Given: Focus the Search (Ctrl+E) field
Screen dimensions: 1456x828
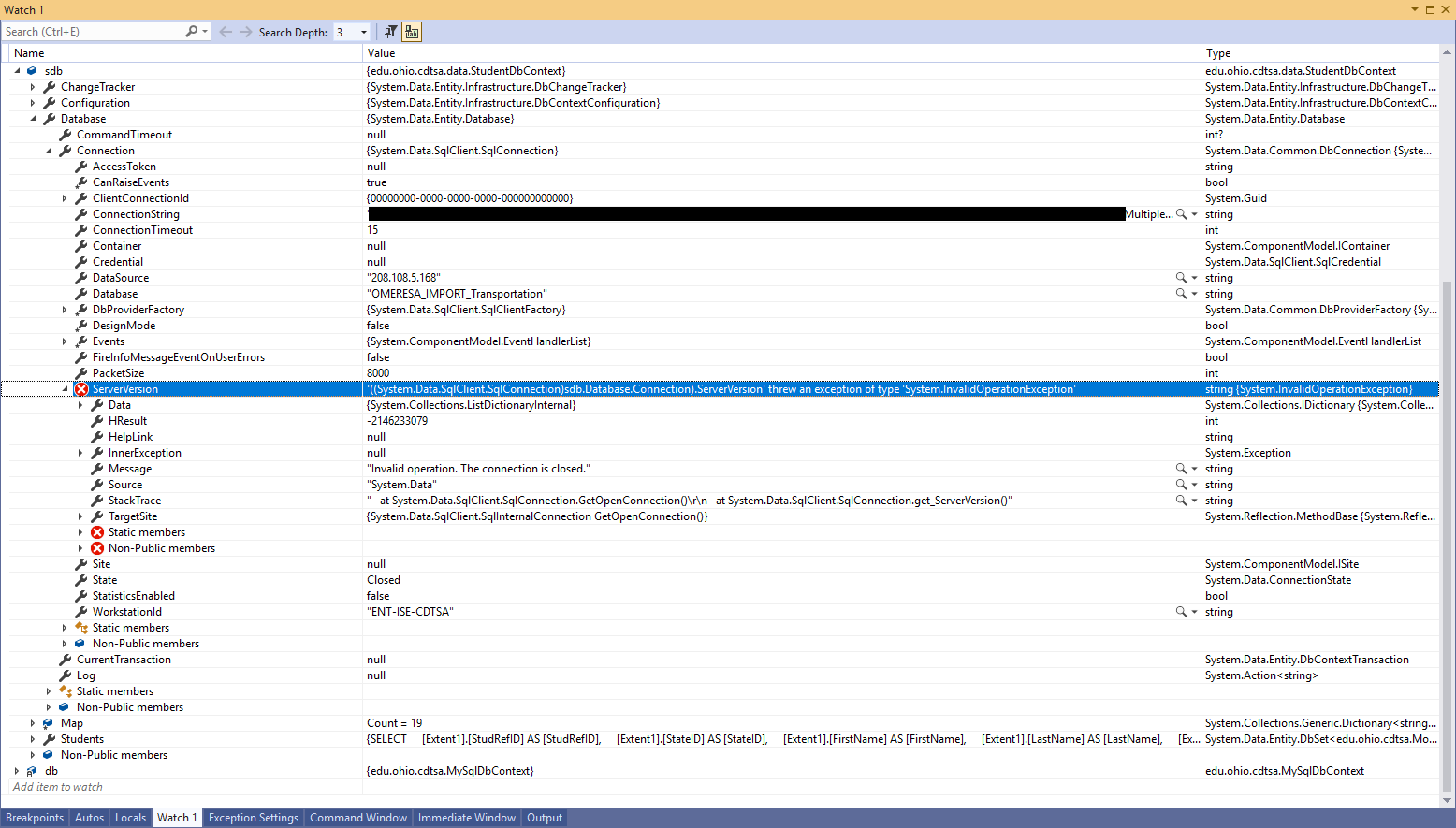Looking at the screenshot, I should tap(94, 32).
